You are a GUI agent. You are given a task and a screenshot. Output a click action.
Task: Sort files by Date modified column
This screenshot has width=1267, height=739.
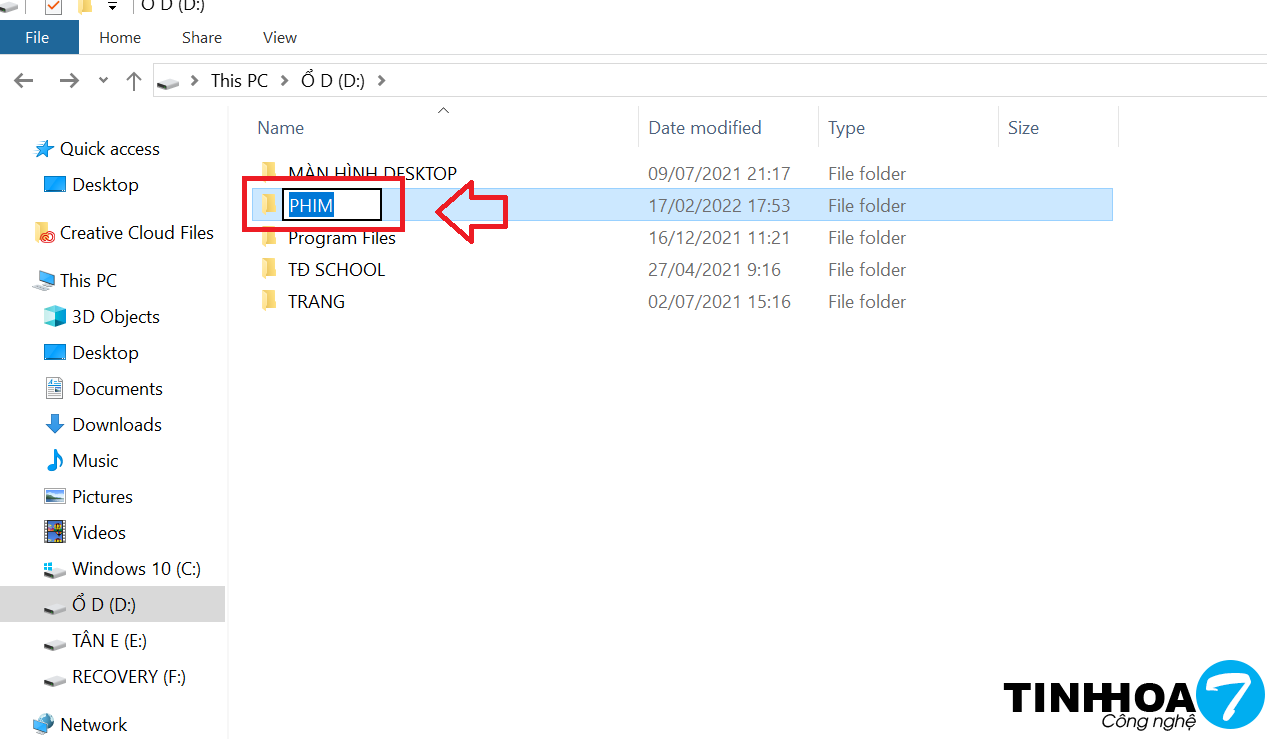[x=704, y=128]
